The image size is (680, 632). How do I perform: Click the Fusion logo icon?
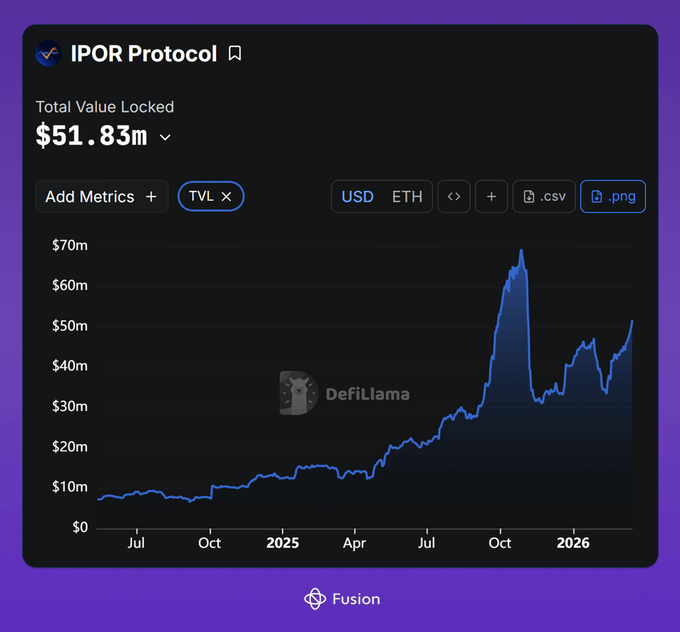pos(315,599)
